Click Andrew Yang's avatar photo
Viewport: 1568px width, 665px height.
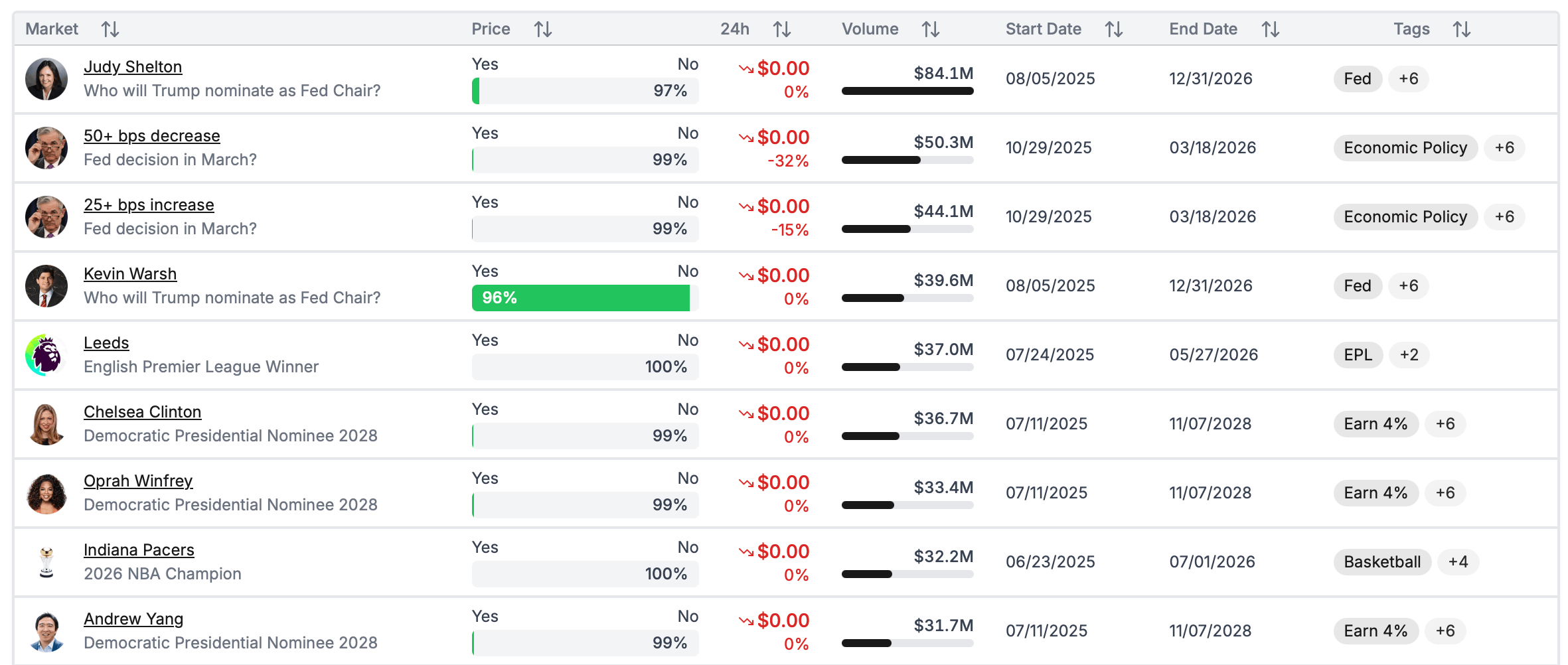tap(46, 631)
